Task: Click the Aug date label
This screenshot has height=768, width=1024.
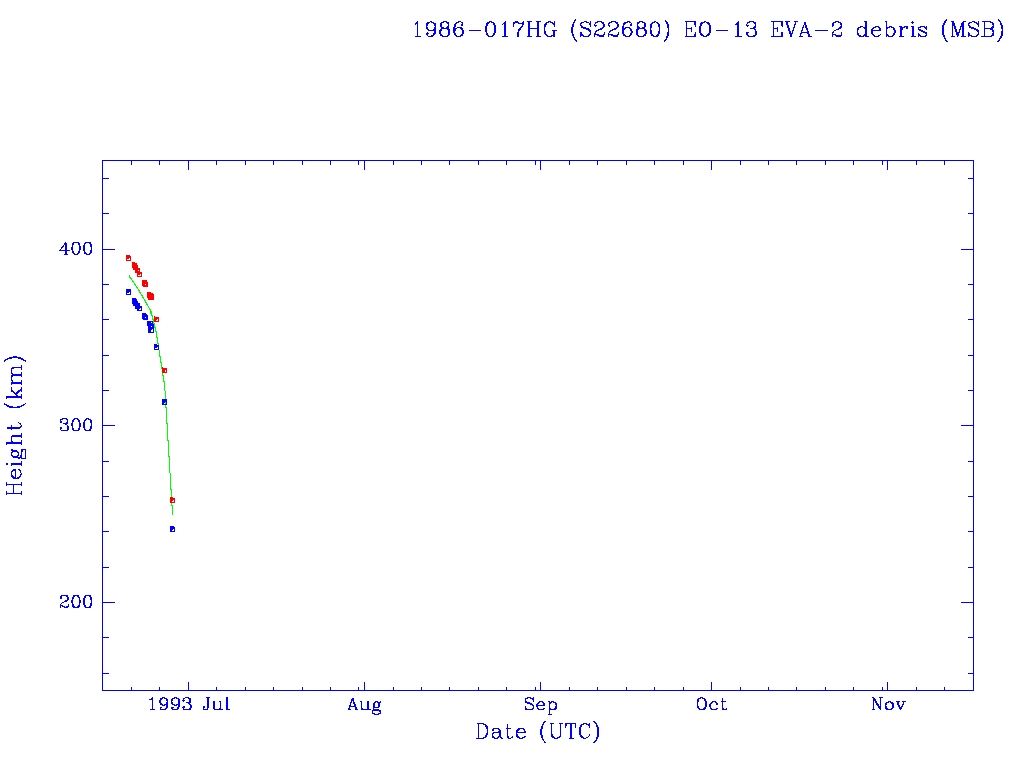Action: [x=365, y=705]
